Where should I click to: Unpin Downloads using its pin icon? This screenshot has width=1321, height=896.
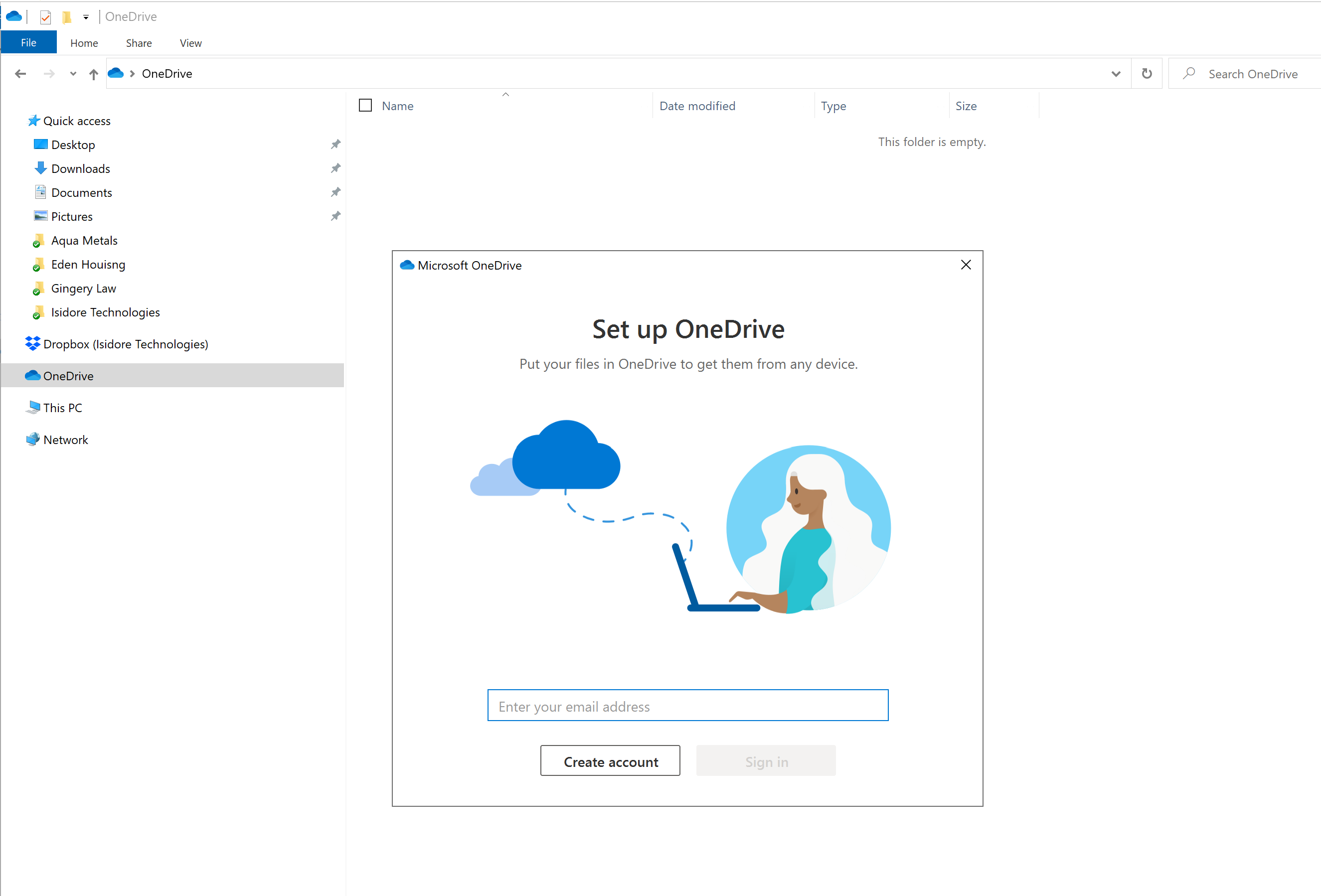click(x=335, y=168)
